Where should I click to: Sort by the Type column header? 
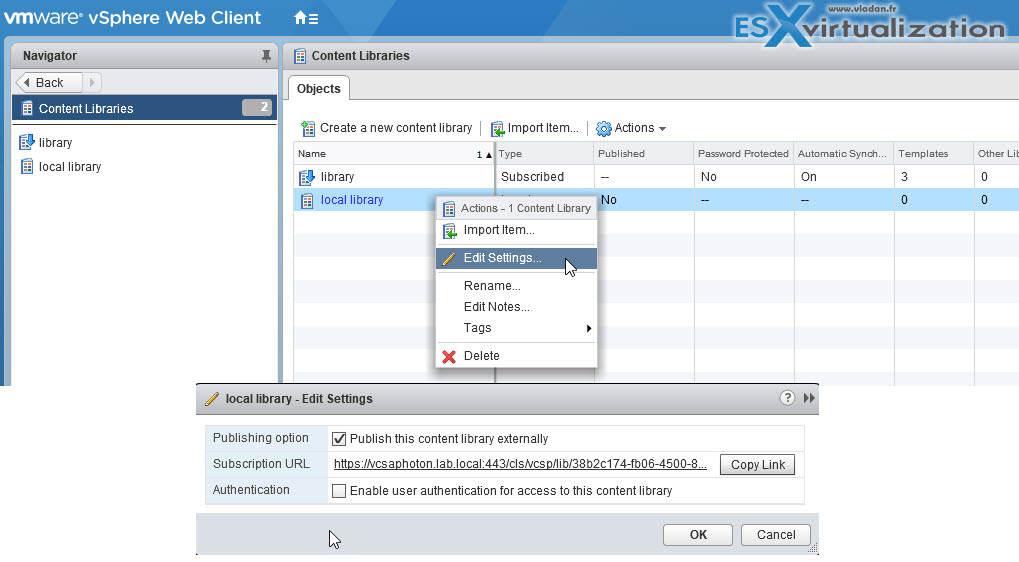coord(545,154)
